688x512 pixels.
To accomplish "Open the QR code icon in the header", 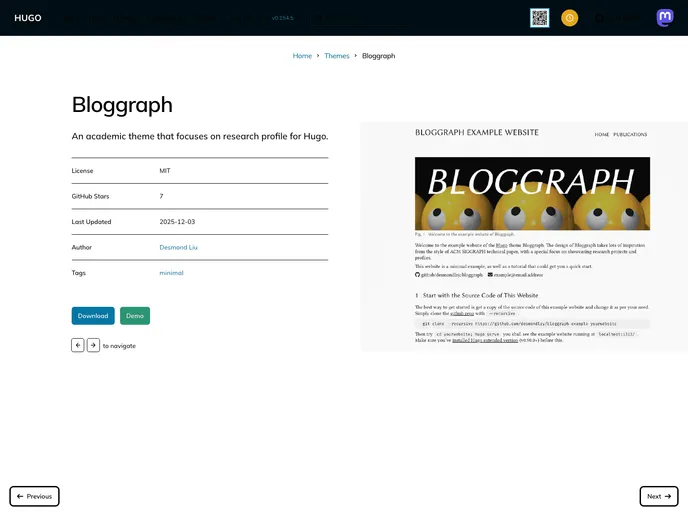I will click(x=539, y=18).
